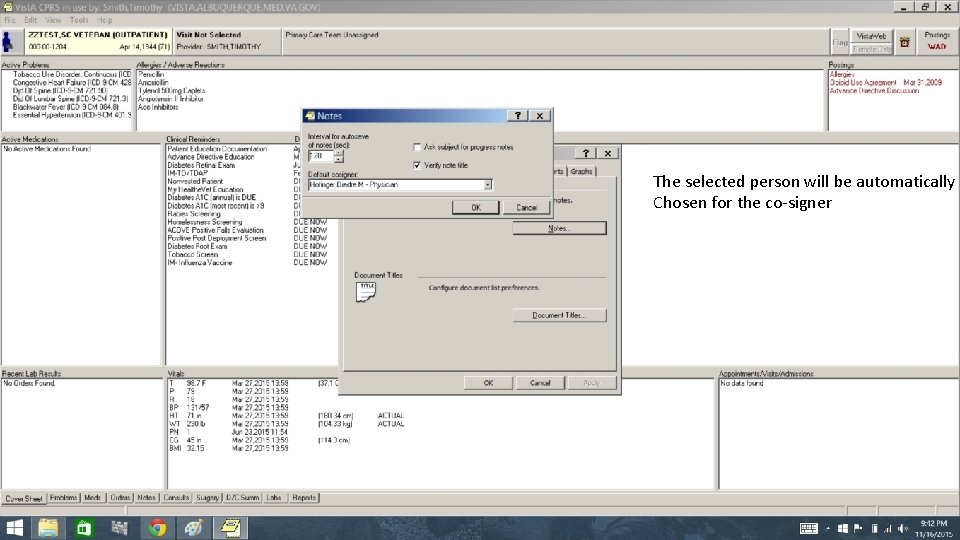Switch to the Reports tab

click(x=304, y=498)
